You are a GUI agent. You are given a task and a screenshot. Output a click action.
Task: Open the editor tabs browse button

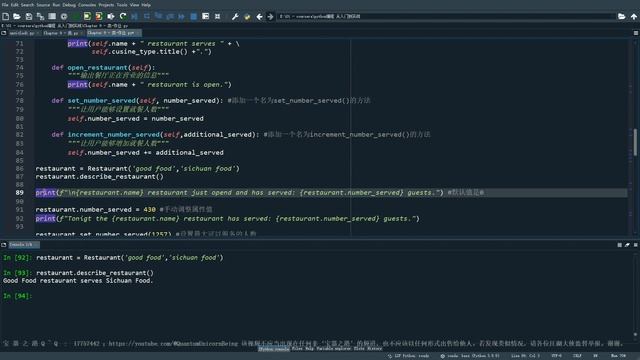pyautogui.click(x=4, y=33)
